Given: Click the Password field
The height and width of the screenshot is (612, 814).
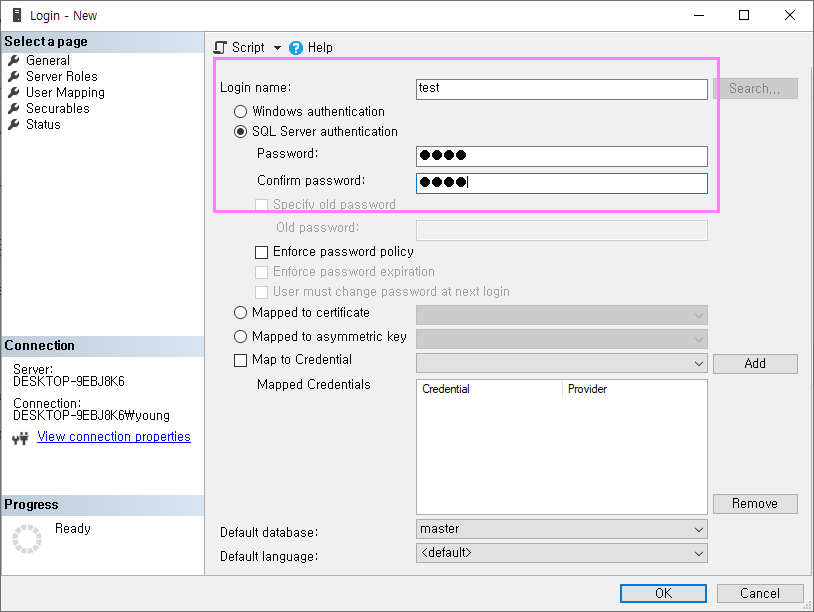Looking at the screenshot, I should coord(562,156).
